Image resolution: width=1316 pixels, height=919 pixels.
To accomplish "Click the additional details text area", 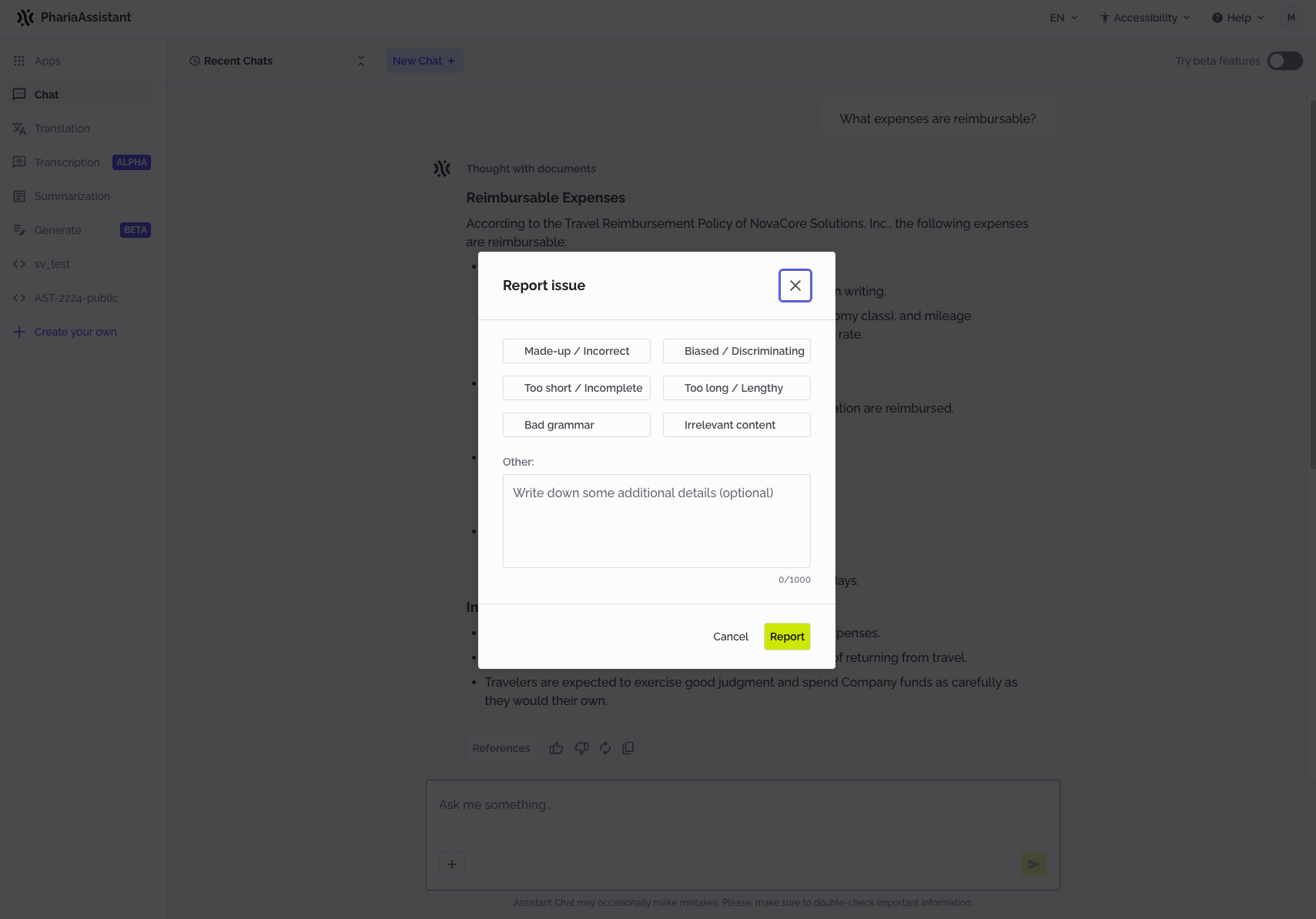I will 655,521.
